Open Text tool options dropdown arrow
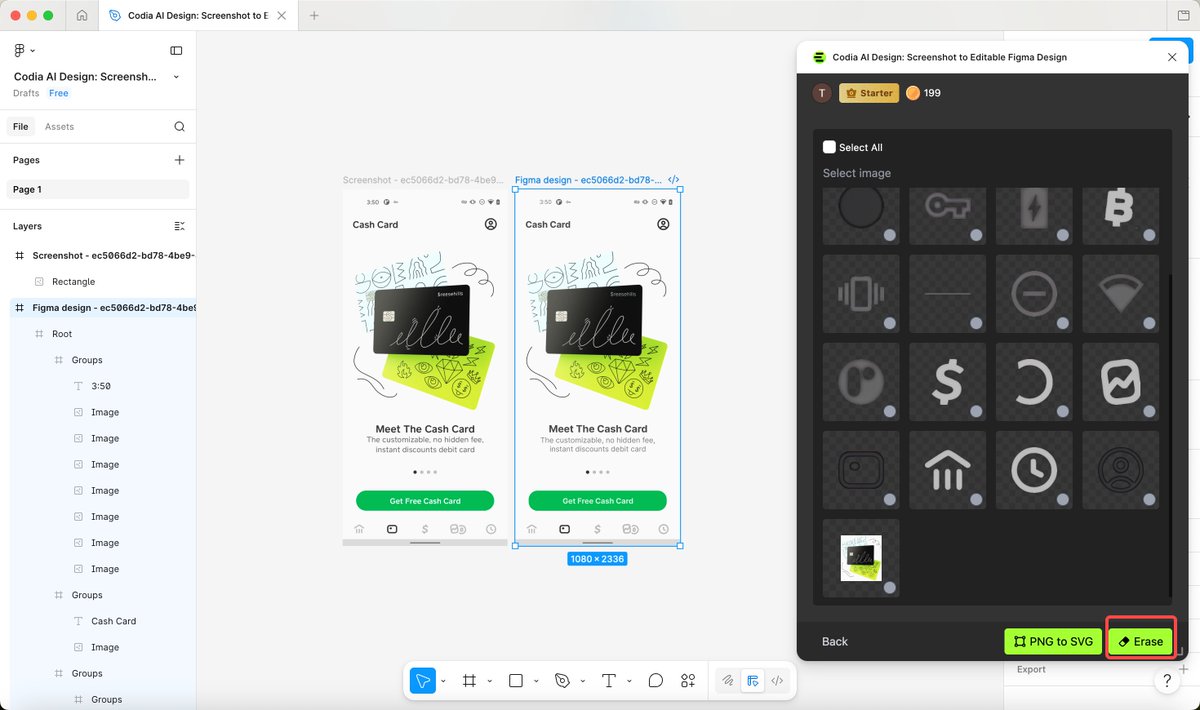 pyautogui.click(x=628, y=681)
